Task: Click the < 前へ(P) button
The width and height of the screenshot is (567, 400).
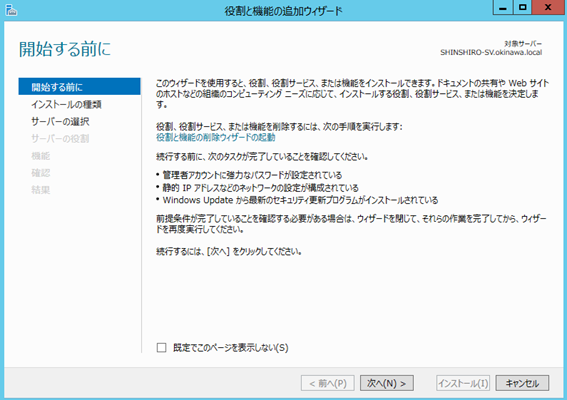Action: pyautogui.click(x=328, y=383)
